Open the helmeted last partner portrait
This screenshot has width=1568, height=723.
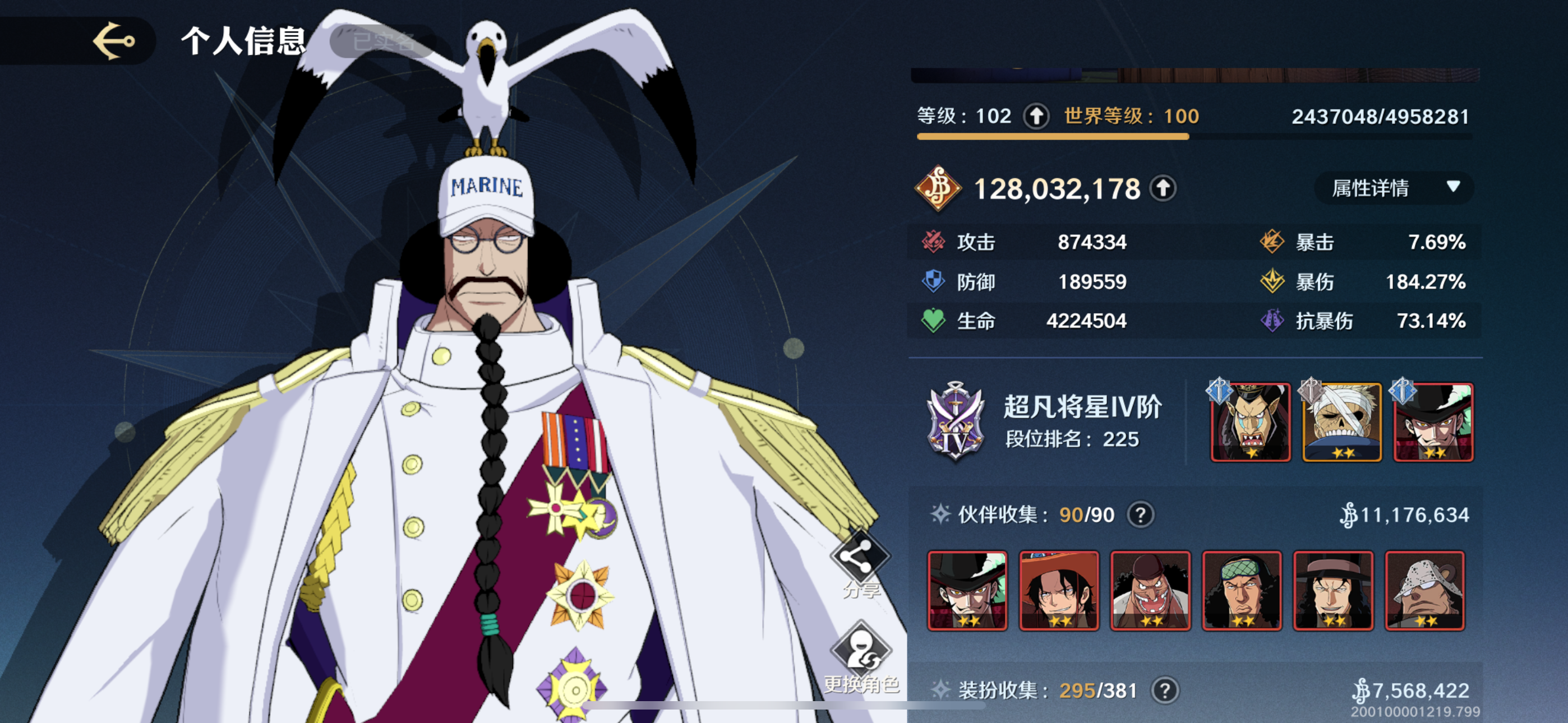point(1425,590)
